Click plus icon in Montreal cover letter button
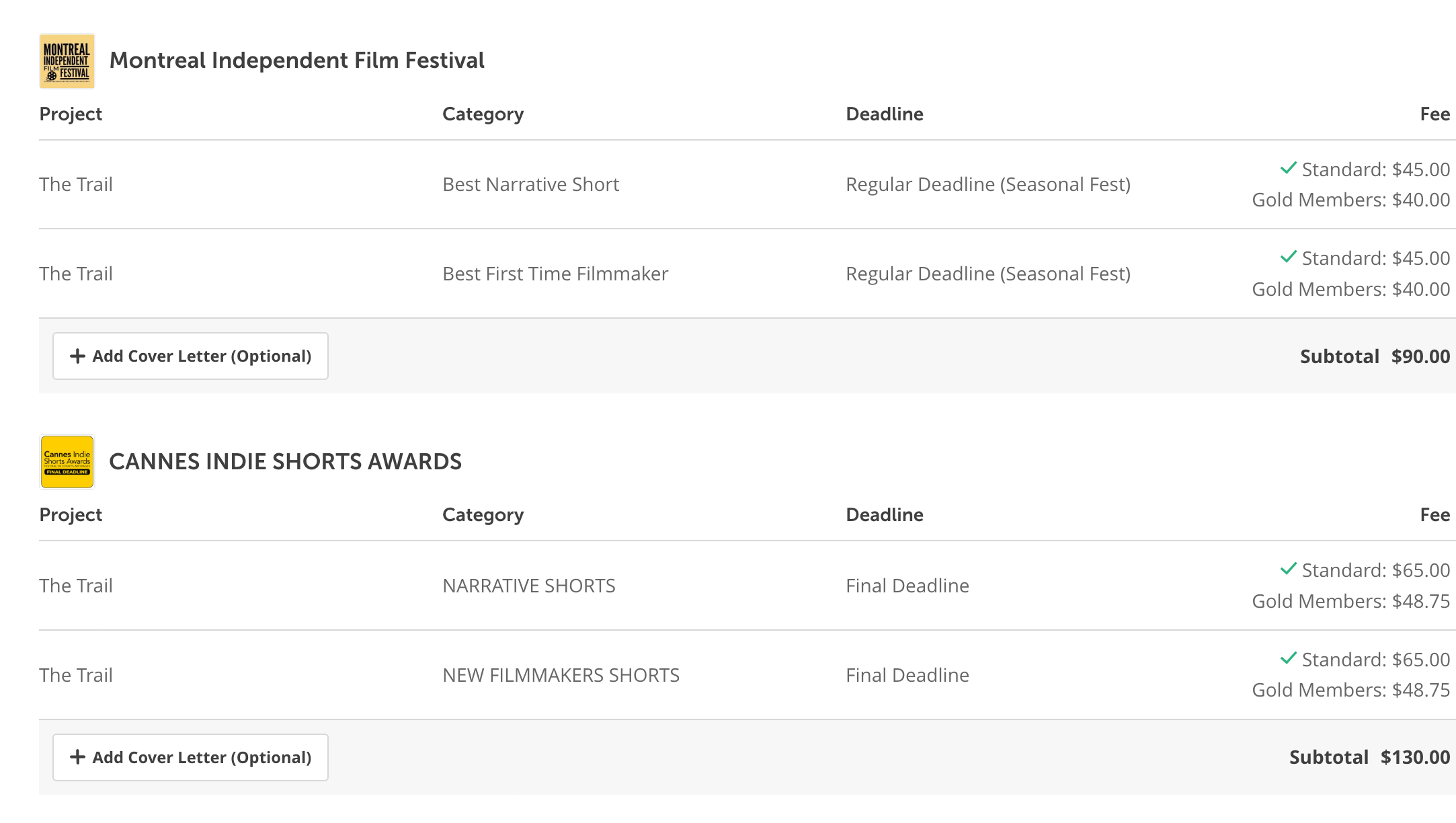Image resolution: width=1456 pixels, height=823 pixels. tap(78, 356)
